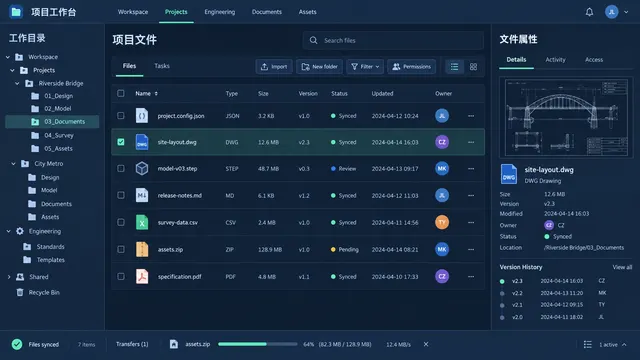
Task: Switch to the Access tab
Action: pyautogui.click(x=594, y=60)
